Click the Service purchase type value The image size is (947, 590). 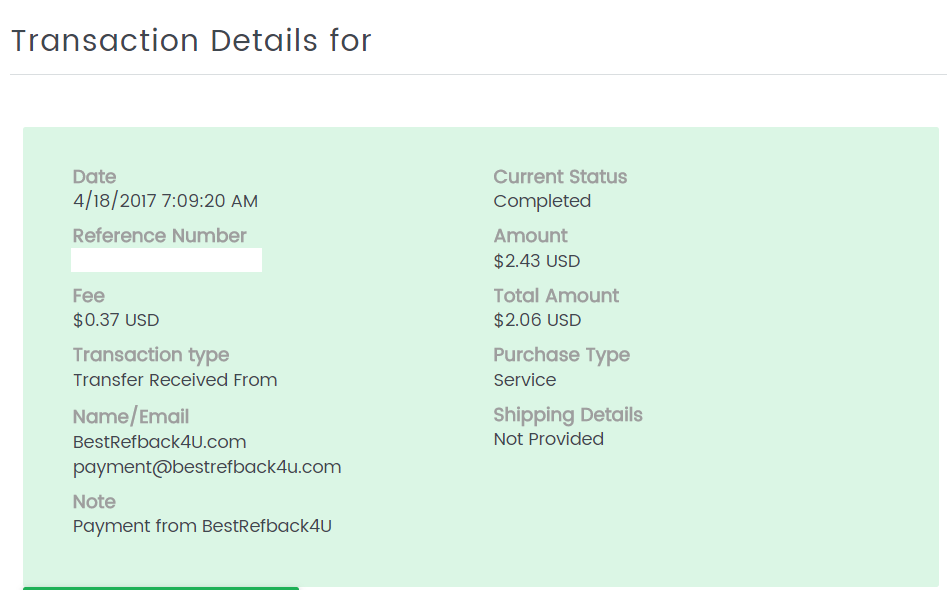525,380
